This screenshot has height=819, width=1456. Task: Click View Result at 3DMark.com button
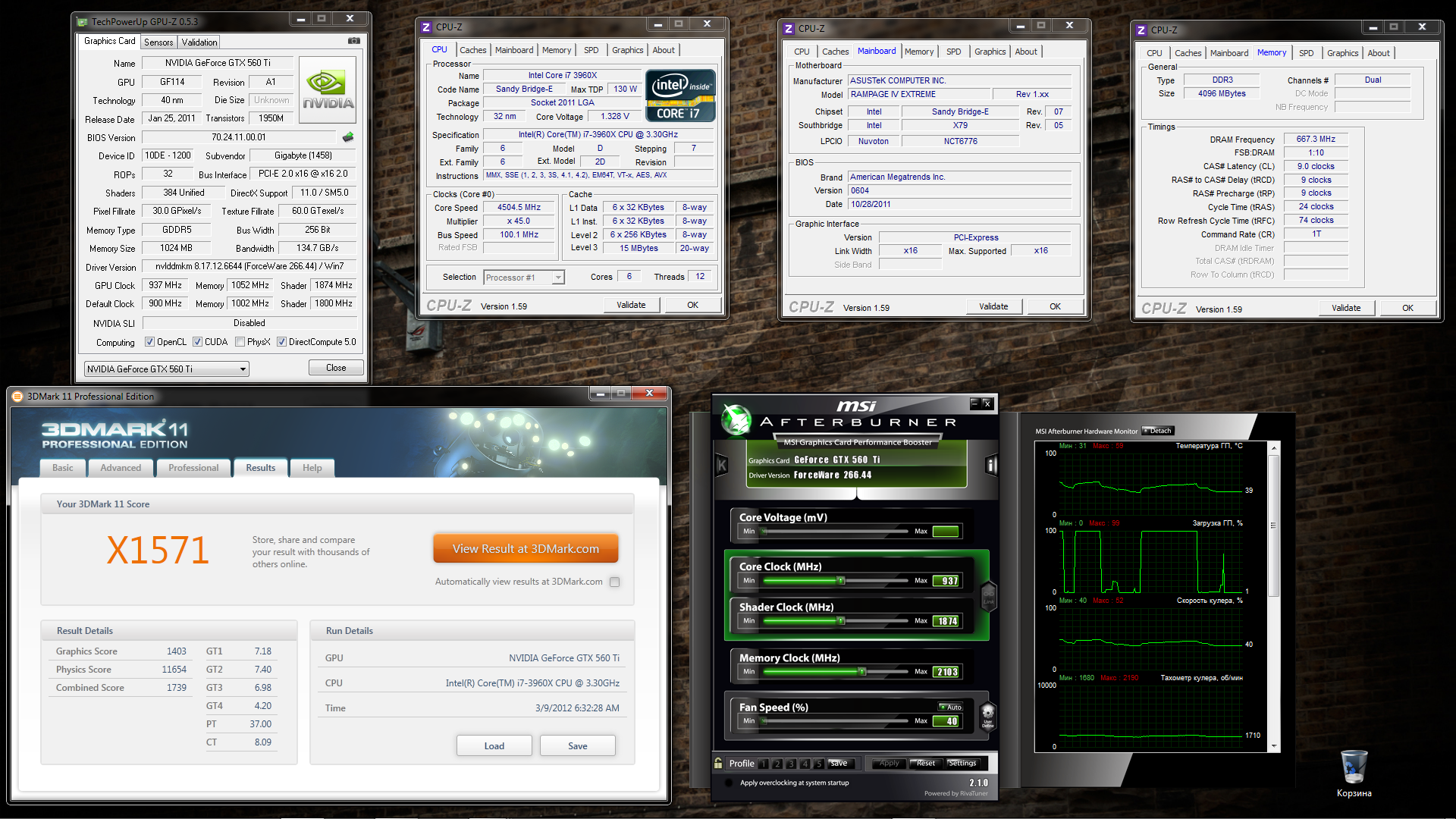526,549
